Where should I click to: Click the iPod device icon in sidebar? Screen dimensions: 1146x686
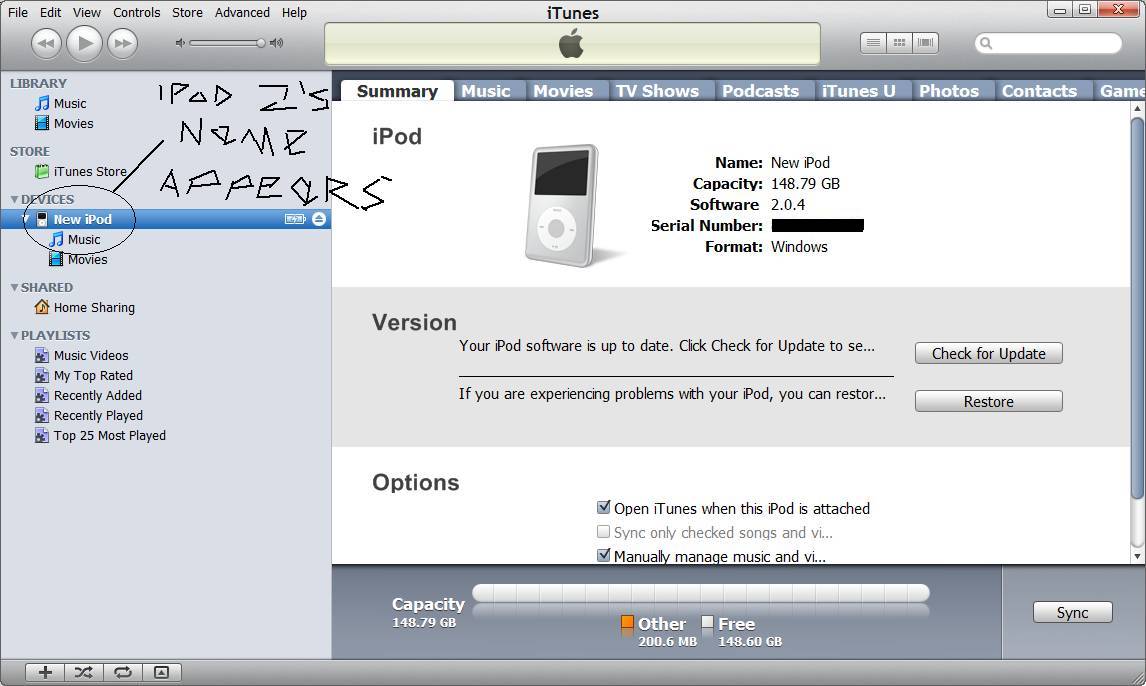click(x=42, y=219)
